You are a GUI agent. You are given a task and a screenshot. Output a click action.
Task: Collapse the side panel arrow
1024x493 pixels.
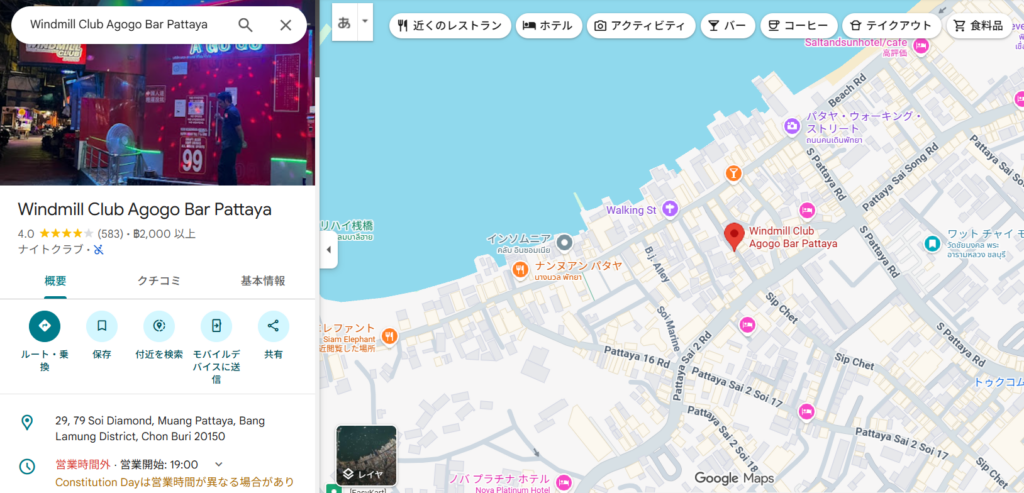click(328, 250)
